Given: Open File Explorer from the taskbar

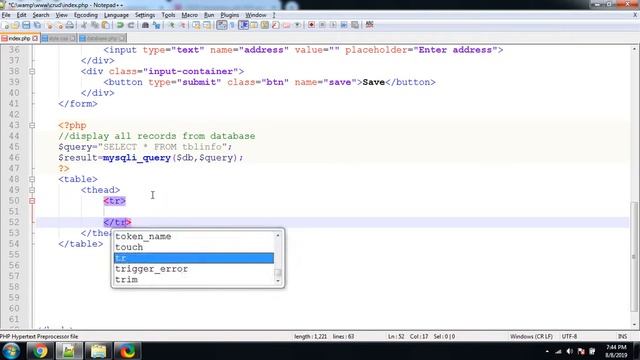Looking at the screenshot, I should point(98,351).
